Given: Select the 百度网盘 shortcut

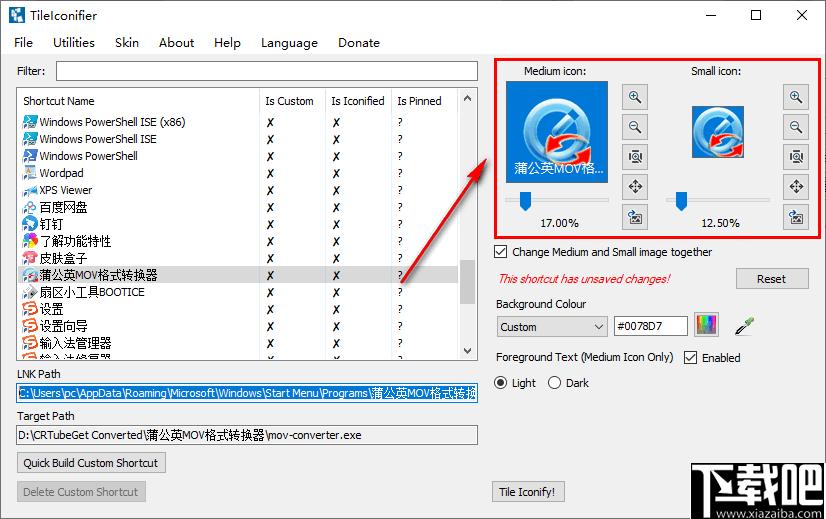Looking at the screenshot, I should pyautogui.click(x=240, y=207).
